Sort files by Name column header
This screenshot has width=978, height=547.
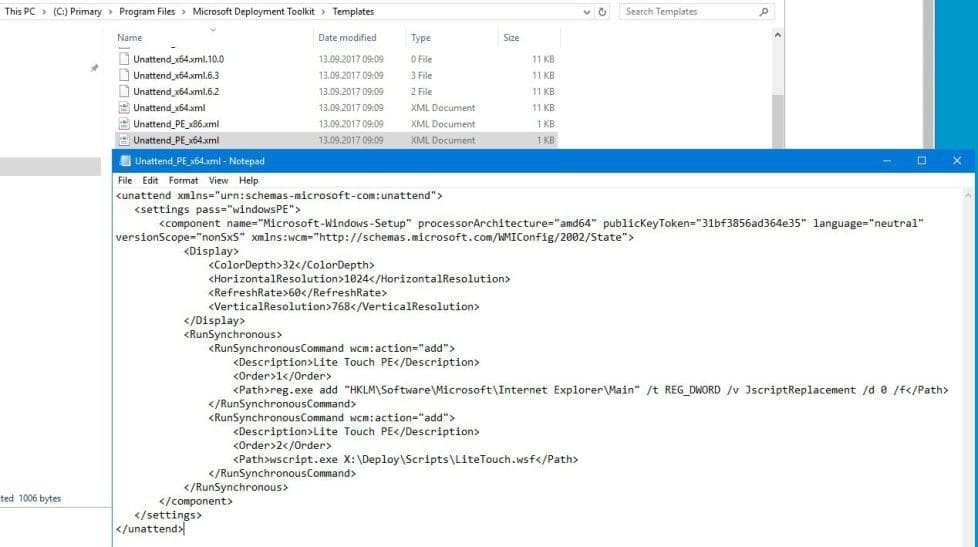click(x=130, y=38)
